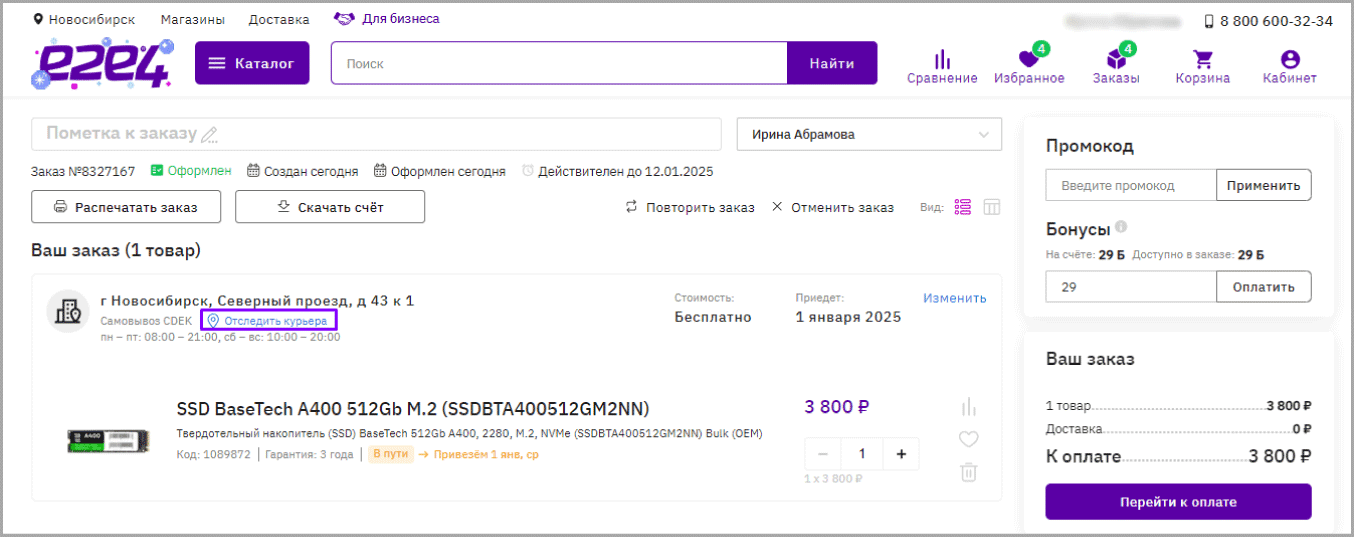Open the Для бизнеса section
This screenshot has width=1354, height=537.
(x=386, y=19)
